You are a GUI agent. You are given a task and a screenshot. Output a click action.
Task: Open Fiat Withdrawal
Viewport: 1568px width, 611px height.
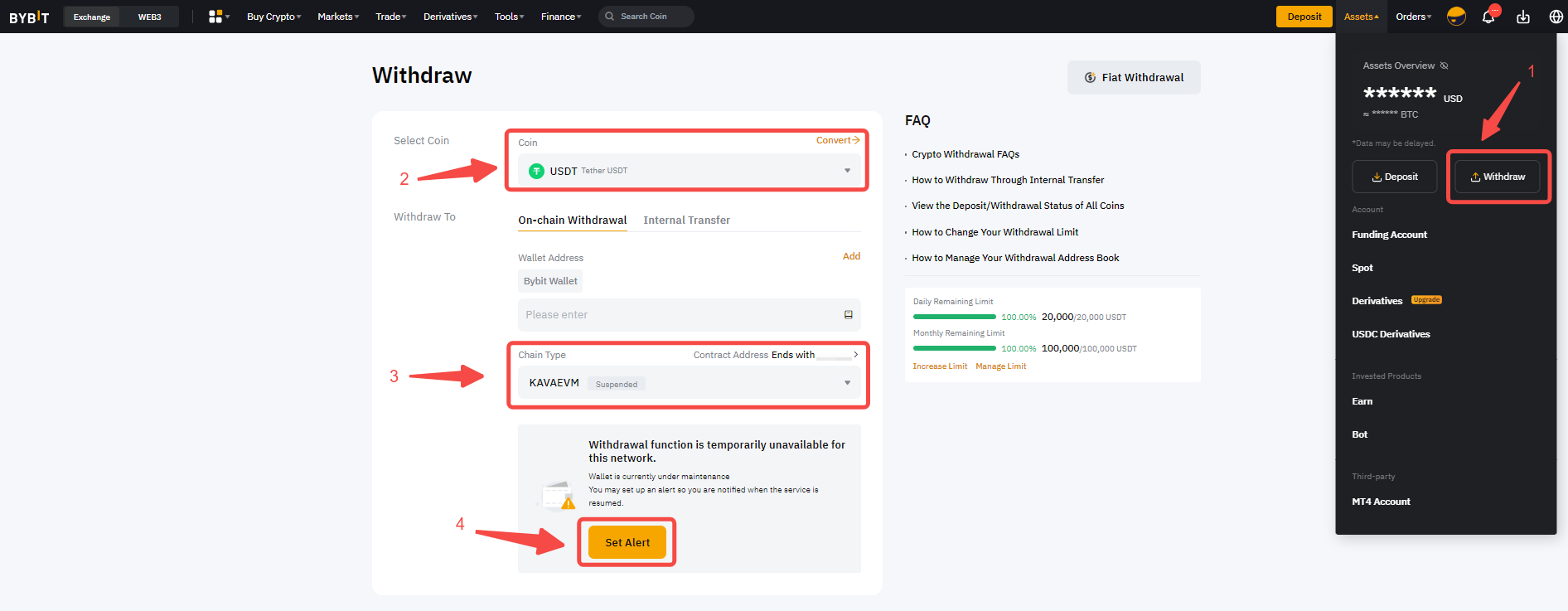(1134, 77)
